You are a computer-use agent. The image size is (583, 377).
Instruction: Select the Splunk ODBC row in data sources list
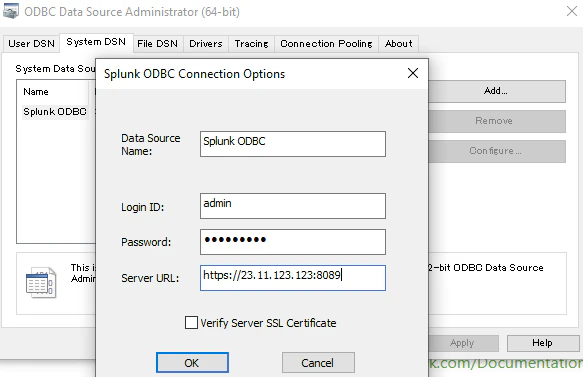click(x=55, y=112)
